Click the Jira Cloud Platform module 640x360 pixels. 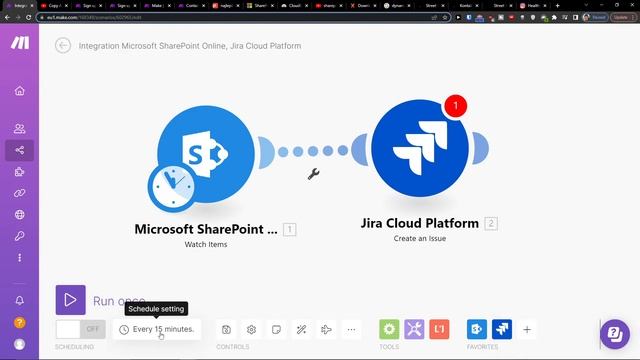pyautogui.click(x=420, y=148)
